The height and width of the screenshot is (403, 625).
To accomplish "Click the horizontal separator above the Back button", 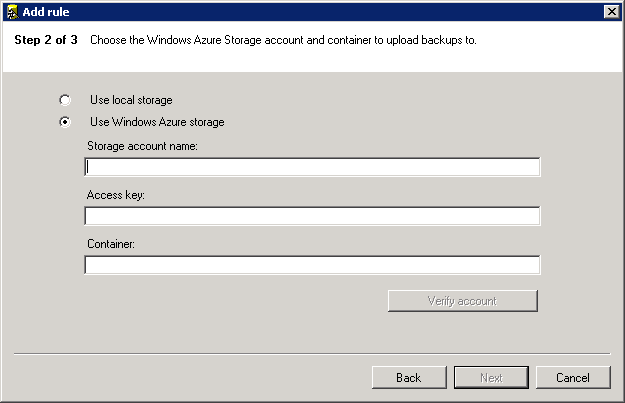I will tap(312, 352).
